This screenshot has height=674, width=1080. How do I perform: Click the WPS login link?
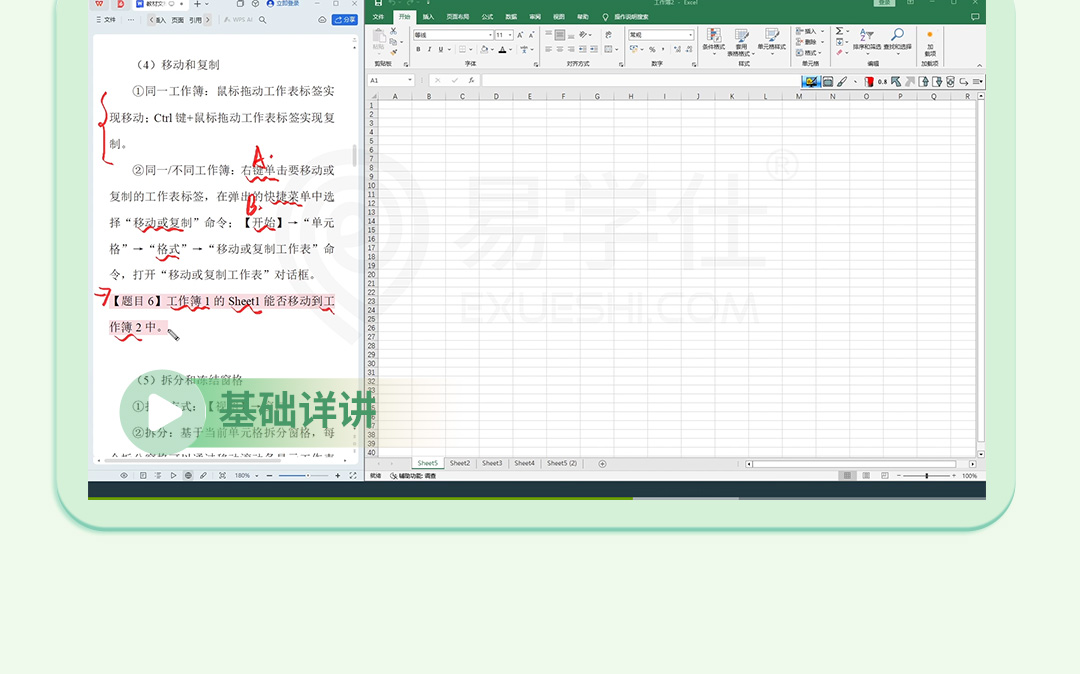tap(284, 3)
